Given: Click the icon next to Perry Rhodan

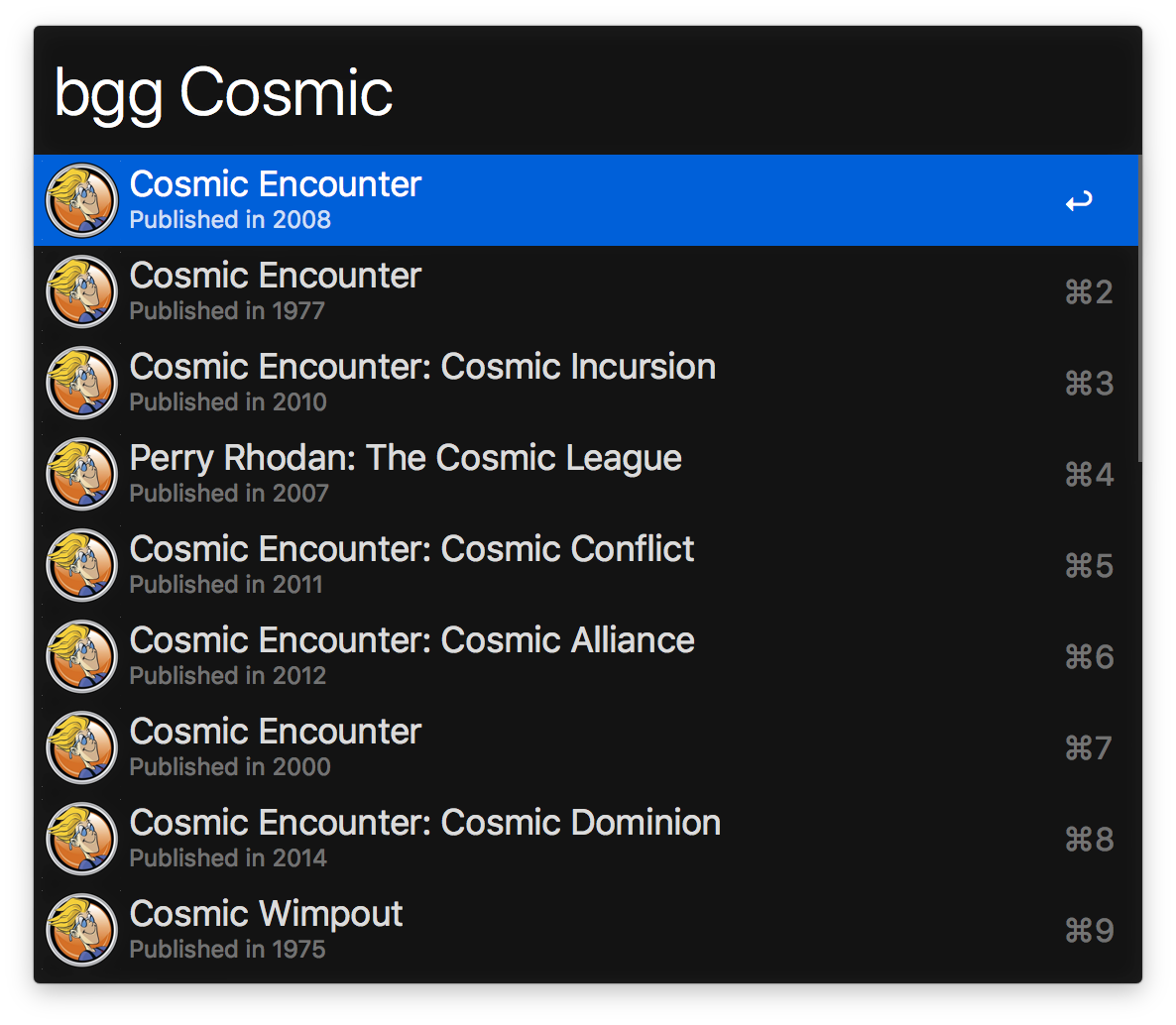Looking at the screenshot, I should point(81,474).
